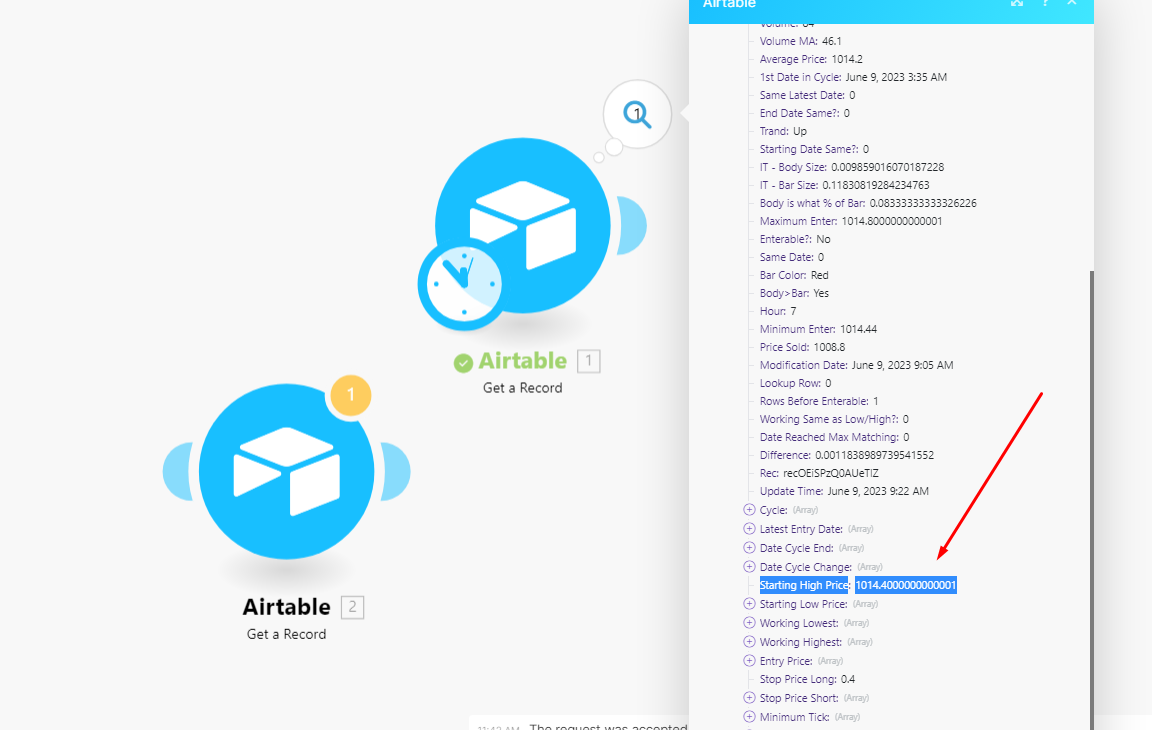Click the 'Minimum Enter: 1014.44' row
The image size is (1152, 730).
click(818, 329)
